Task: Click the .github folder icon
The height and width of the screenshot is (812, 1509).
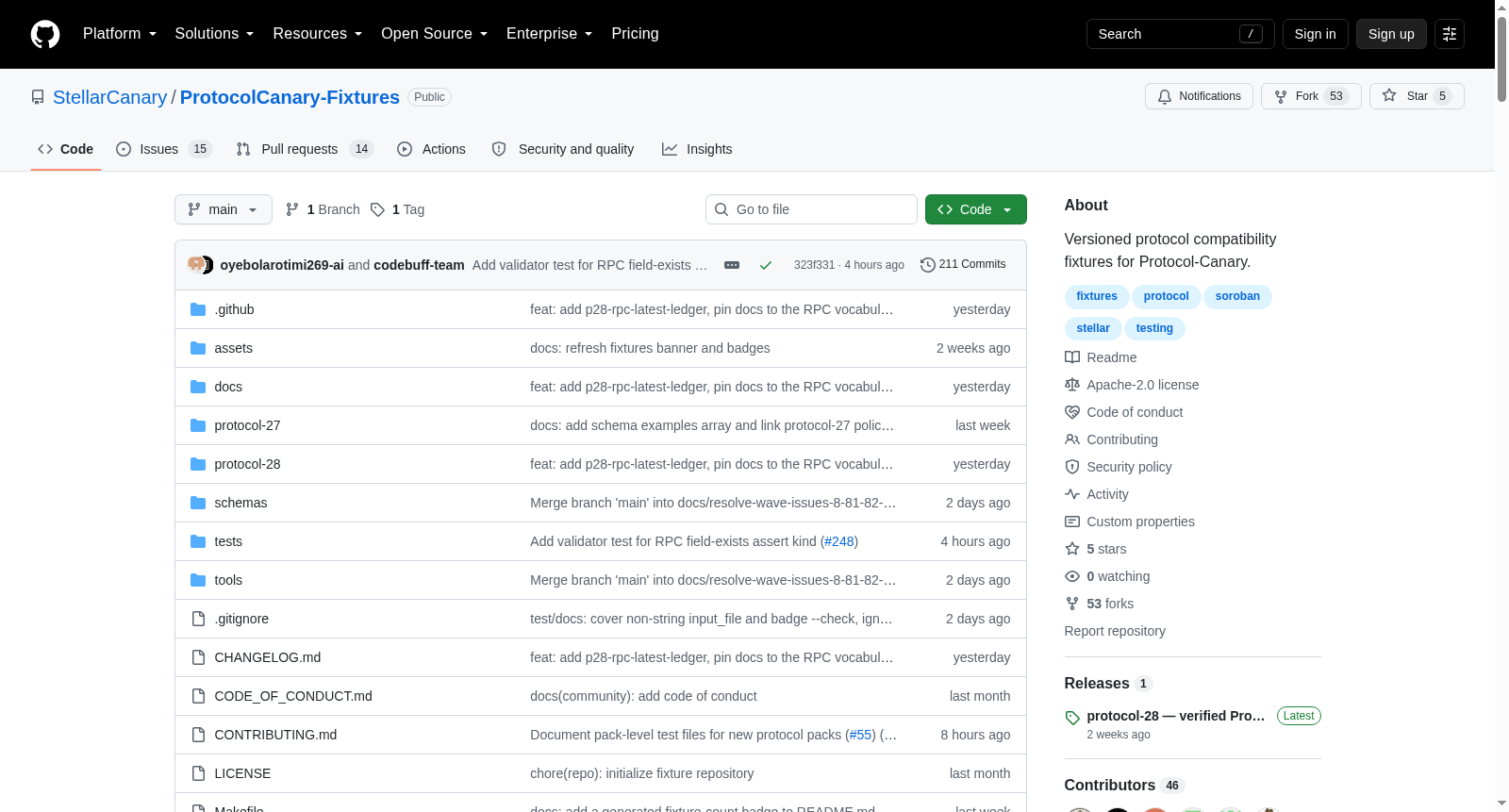Action: [x=198, y=309]
